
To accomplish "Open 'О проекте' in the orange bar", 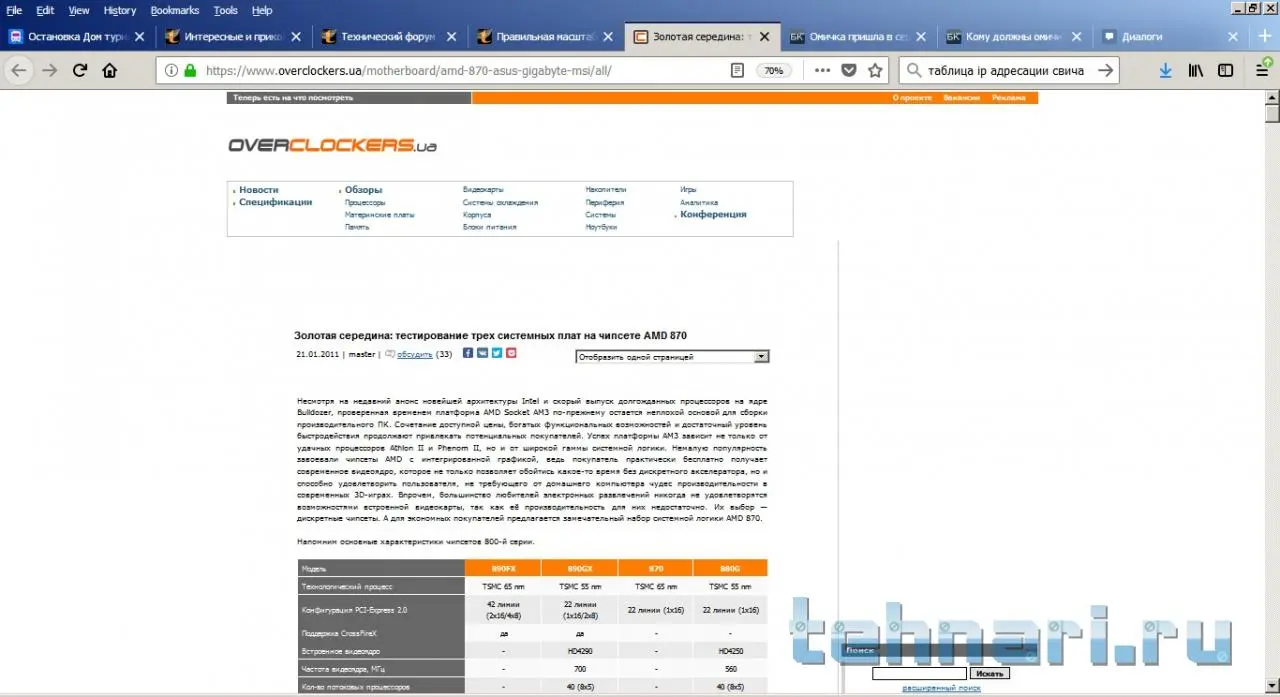I will tap(912, 98).
